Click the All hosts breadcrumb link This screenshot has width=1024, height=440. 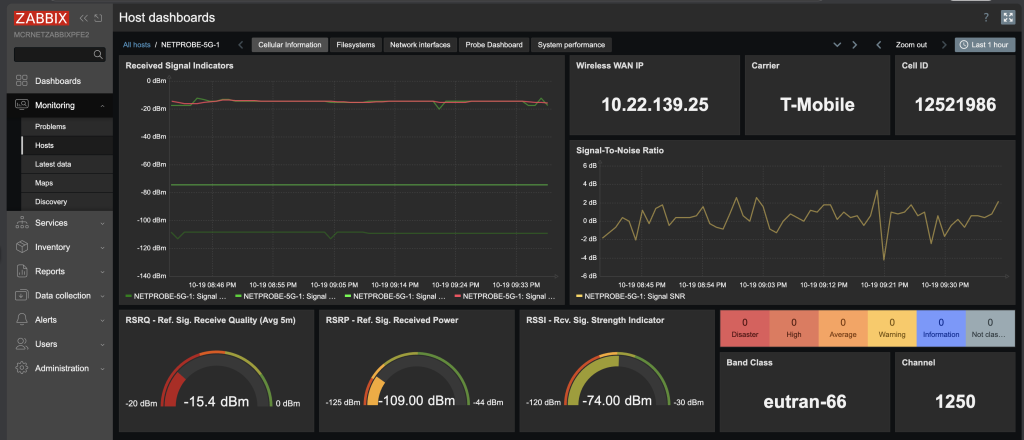point(136,45)
